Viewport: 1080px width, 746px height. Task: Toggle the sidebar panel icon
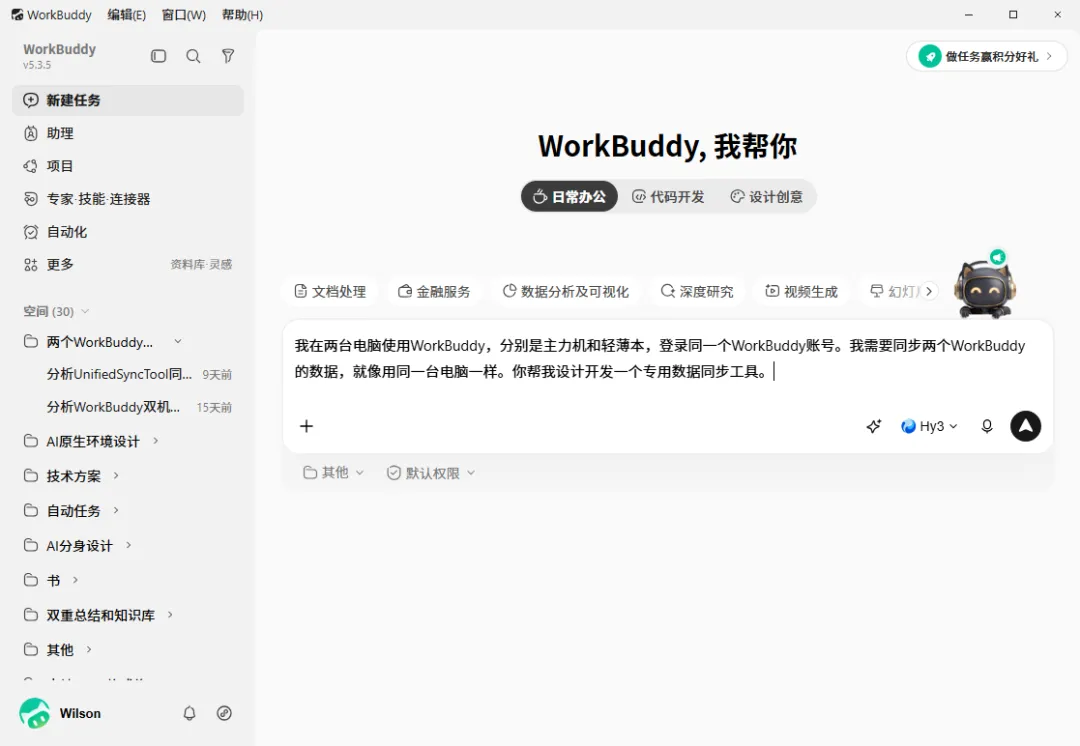tap(158, 56)
